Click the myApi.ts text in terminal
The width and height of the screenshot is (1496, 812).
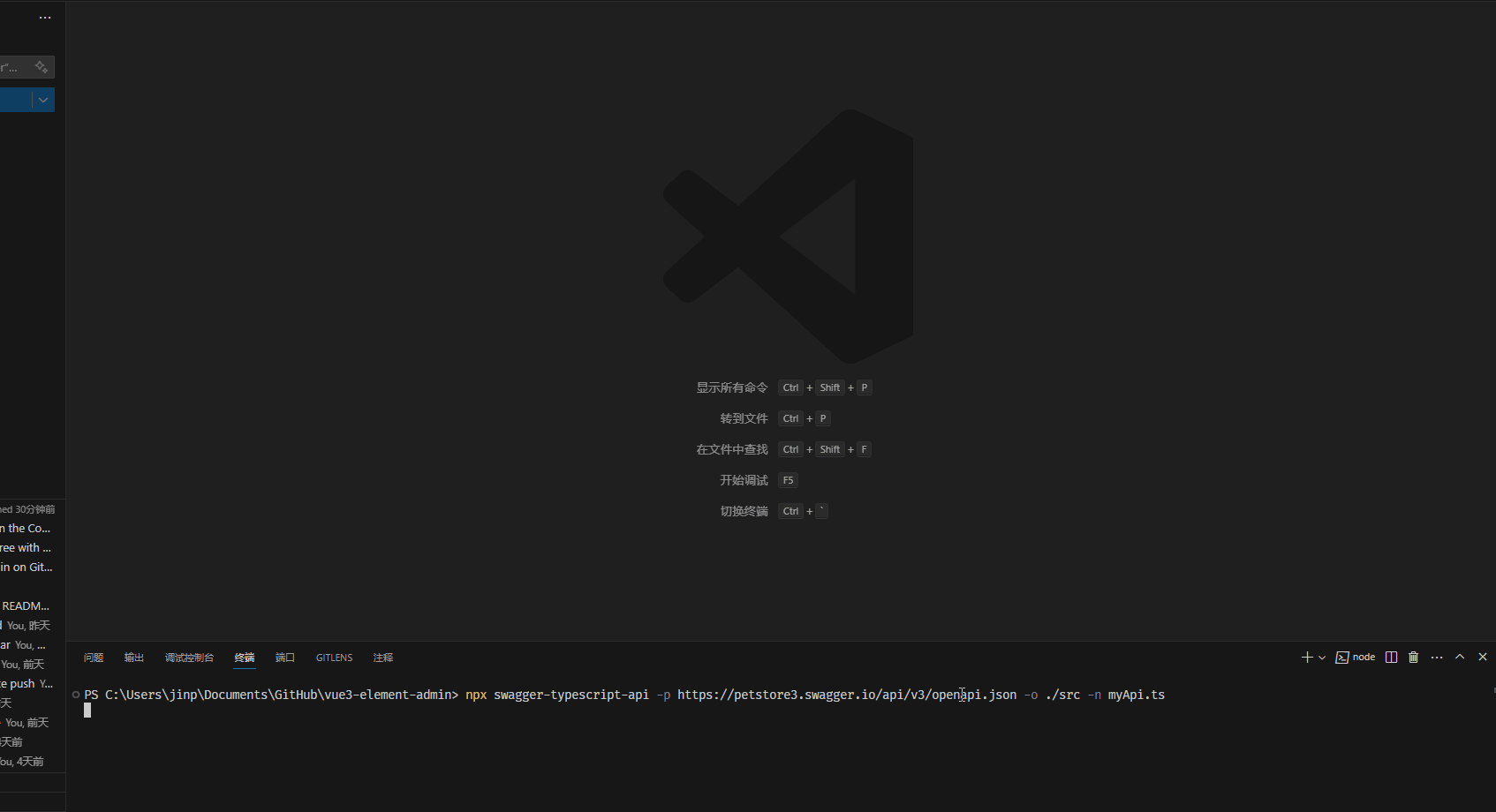pos(1137,695)
